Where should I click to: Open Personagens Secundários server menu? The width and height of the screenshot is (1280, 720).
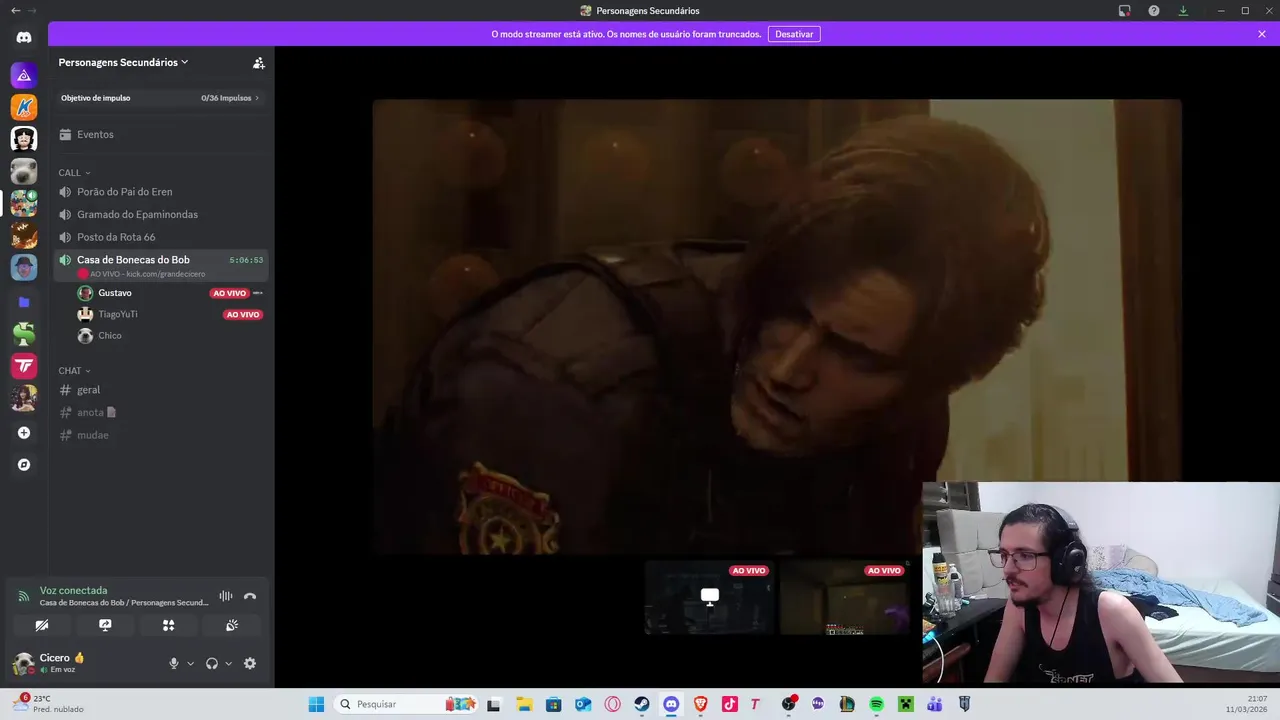coord(123,62)
